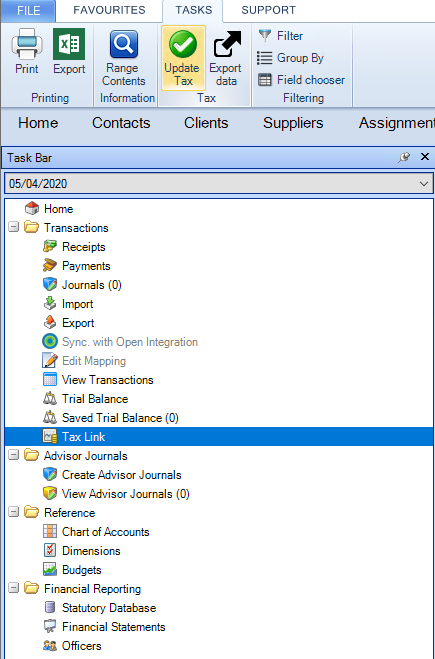Select the TASKS ribbon tab
The width and height of the screenshot is (435, 659).
pos(193,11)
